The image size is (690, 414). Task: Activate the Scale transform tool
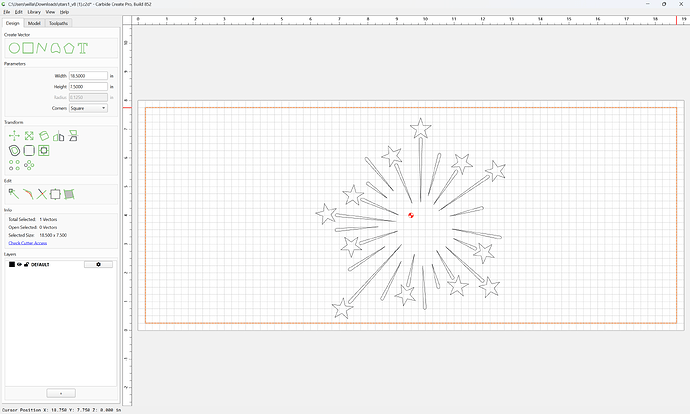tap(29, 136)
